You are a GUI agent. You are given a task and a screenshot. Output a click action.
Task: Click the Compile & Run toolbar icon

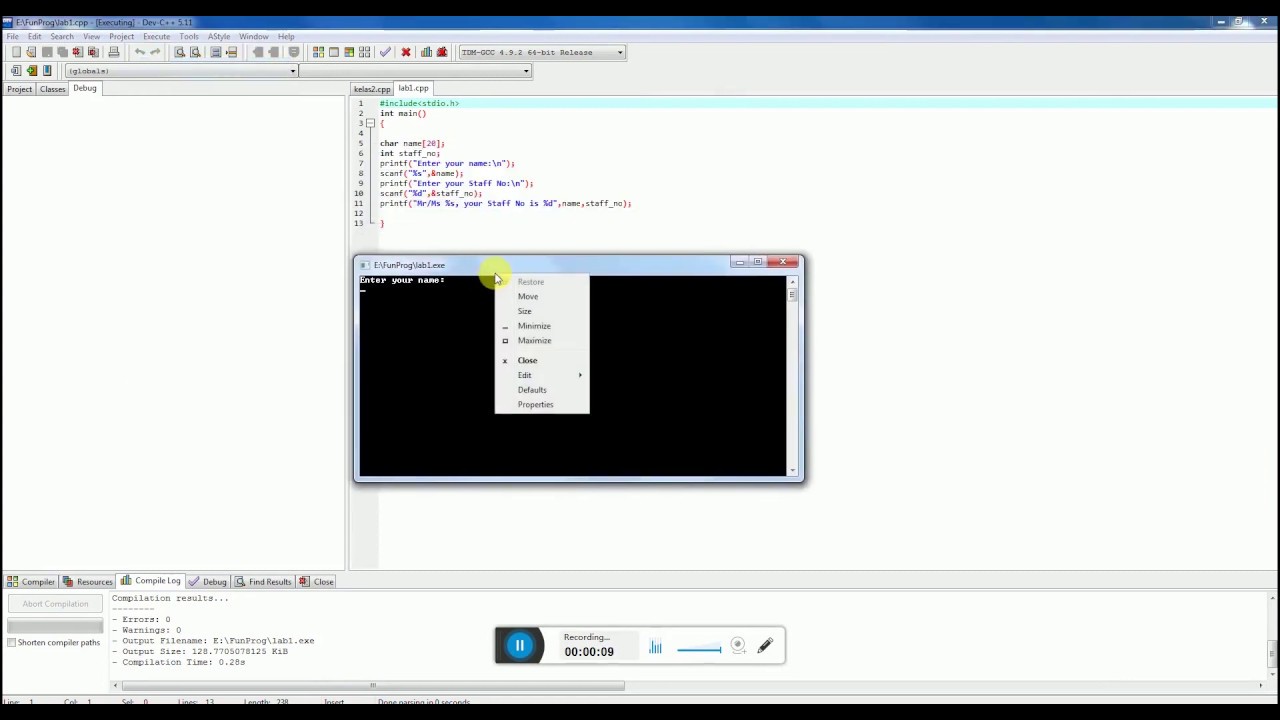pyautogui.click(x=349, y=52)
